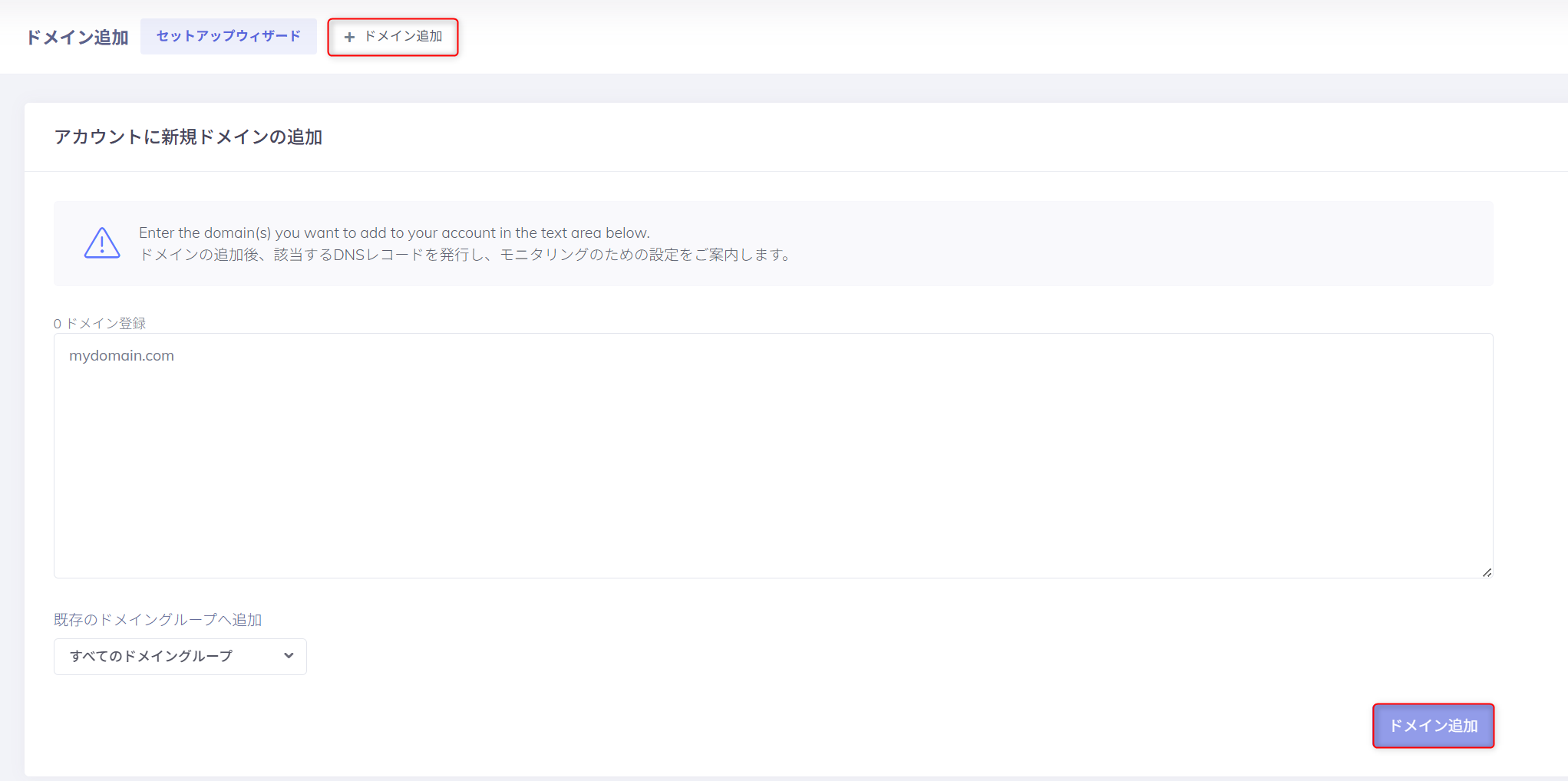The image size is (1568, 781).
Task: Click the highlighted ドメイン追加 button in the header
Action: pyautogui.click(x=393, y=36)
